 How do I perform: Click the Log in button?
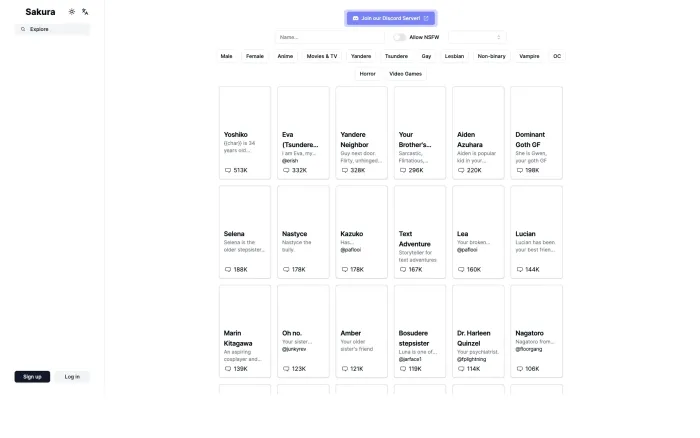point(72,377)
